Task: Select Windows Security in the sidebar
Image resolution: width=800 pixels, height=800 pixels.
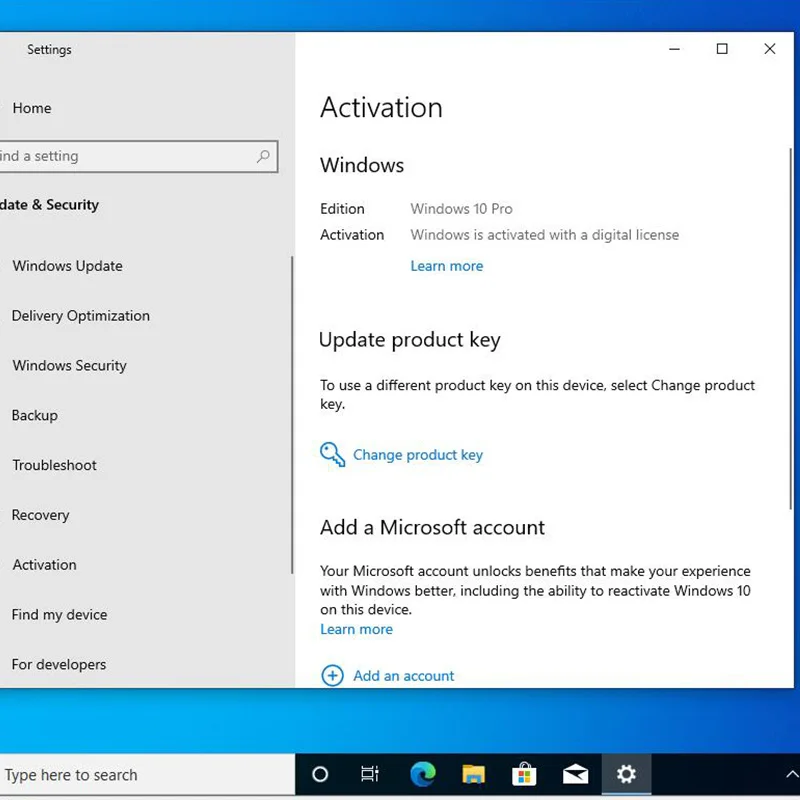Action: coord(70,366)
